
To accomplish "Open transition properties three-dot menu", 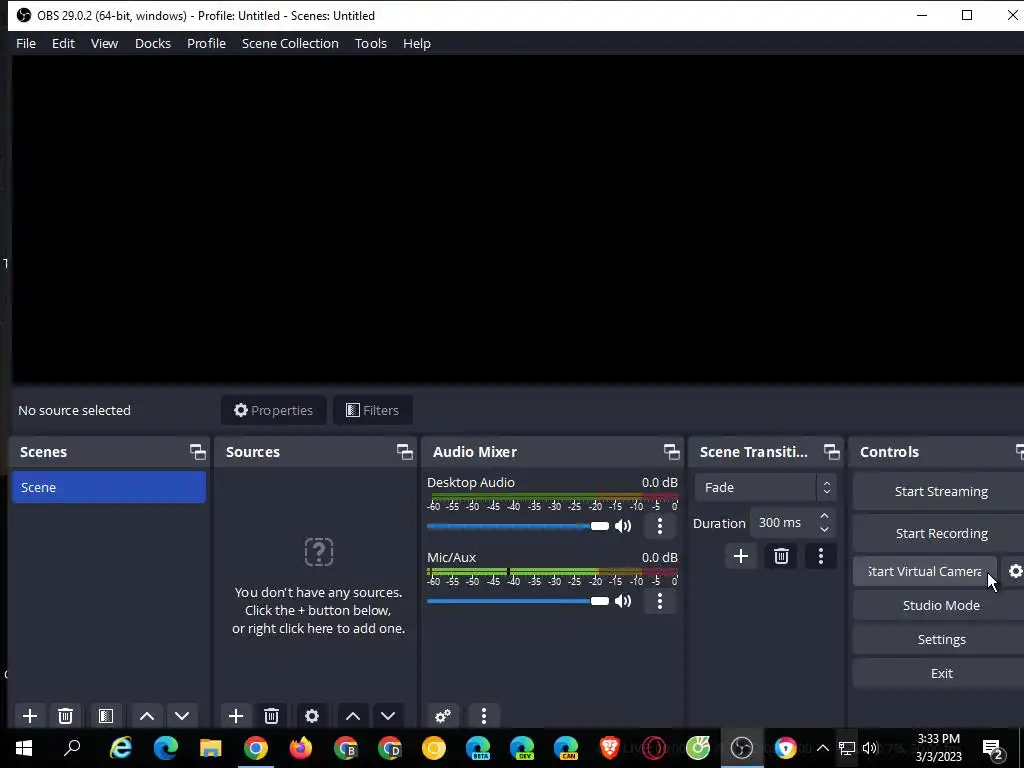I will 821,556.
